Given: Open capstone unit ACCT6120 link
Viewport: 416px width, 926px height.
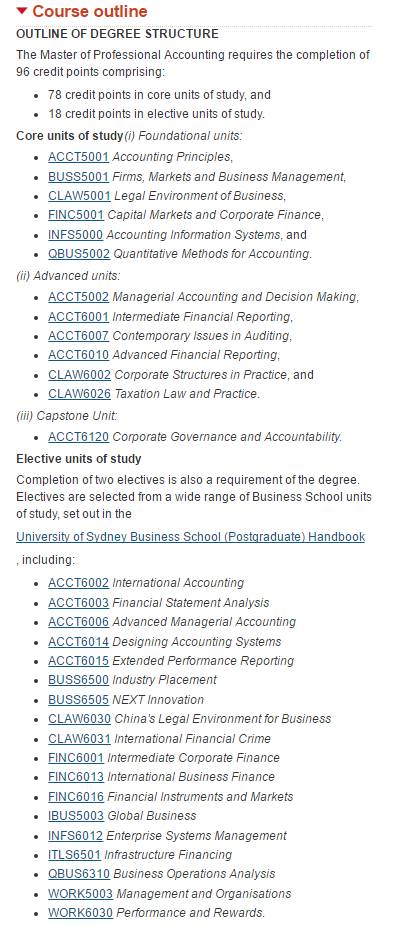Looking at the screenshot, I should [79, 438].
